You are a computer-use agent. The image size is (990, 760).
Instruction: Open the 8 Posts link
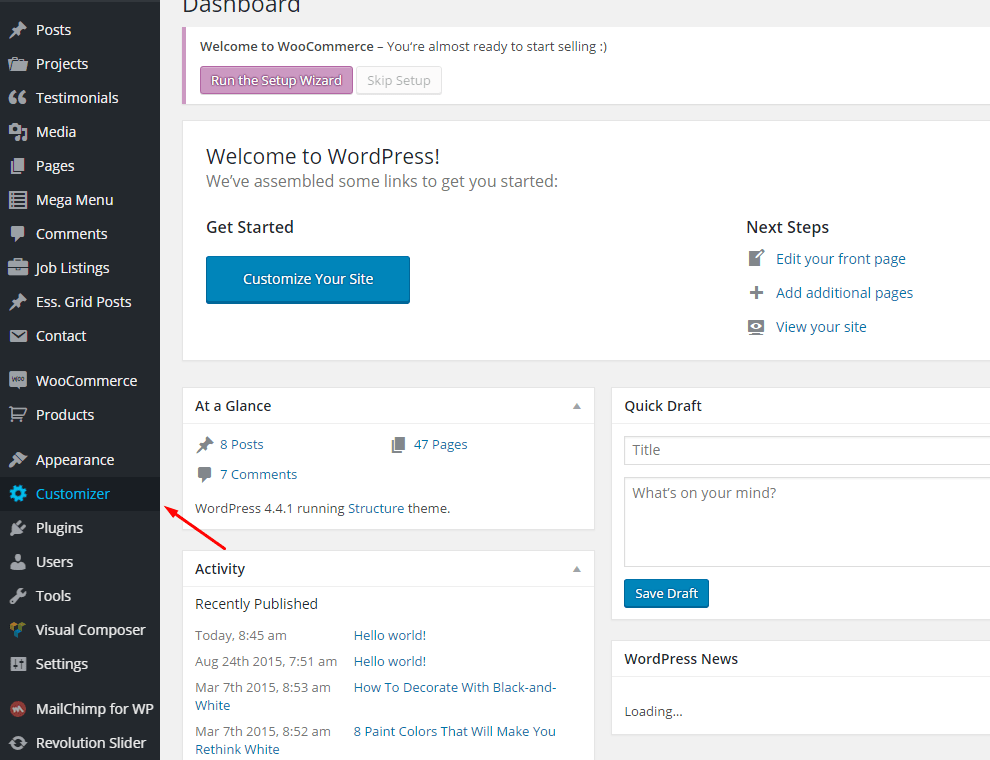241,444
